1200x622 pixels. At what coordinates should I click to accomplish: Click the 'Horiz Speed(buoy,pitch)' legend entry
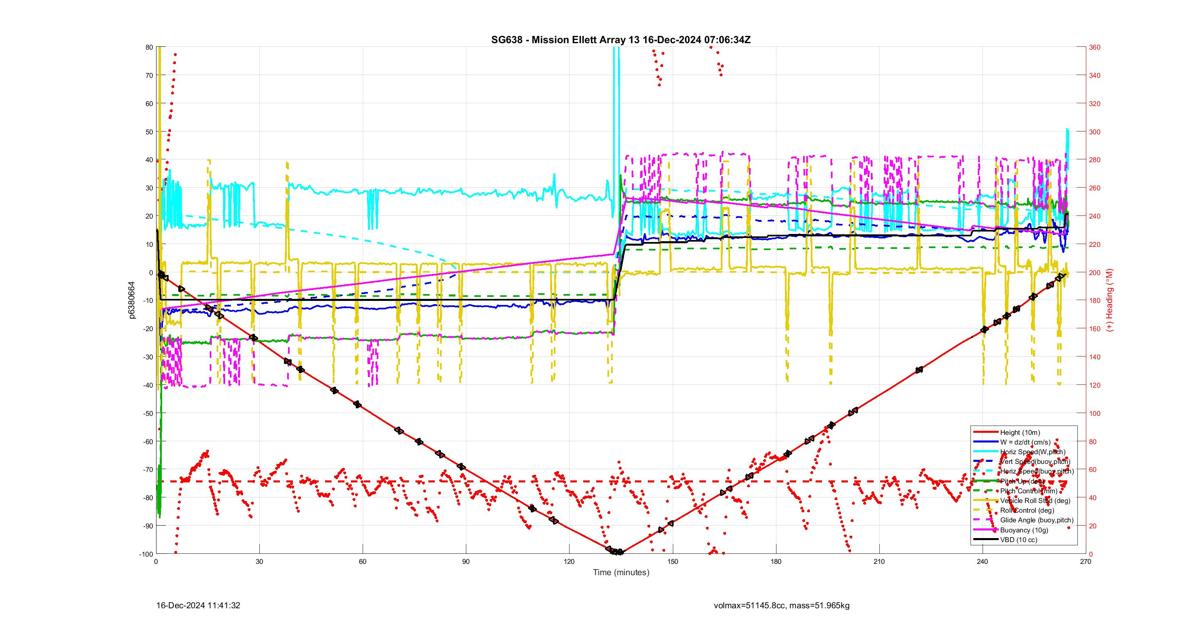click(1037, 471)
